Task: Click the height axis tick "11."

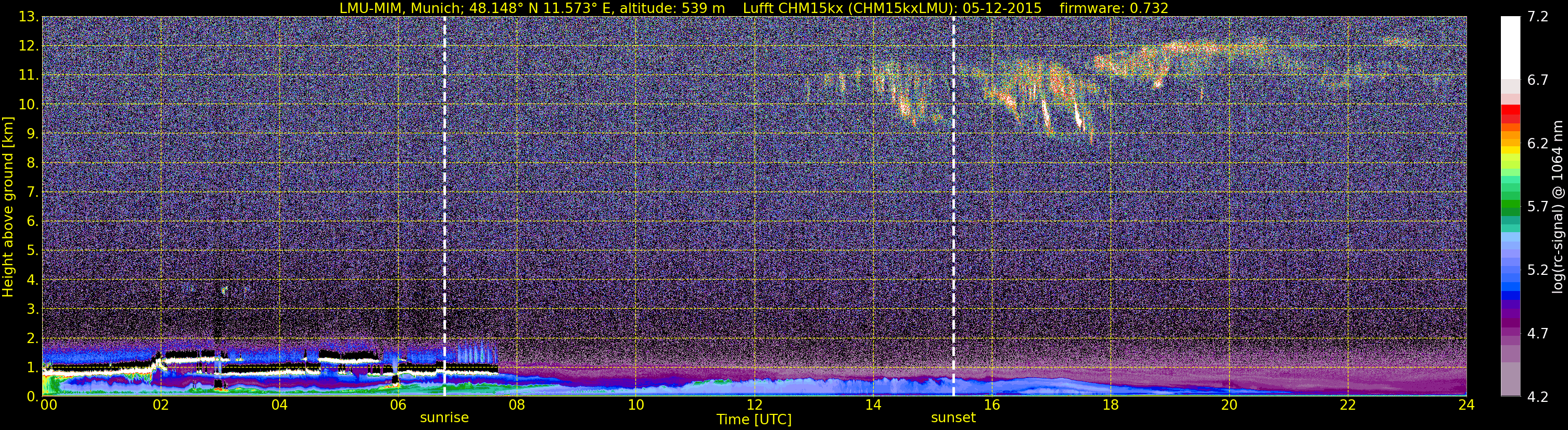Action: (29, 75)
